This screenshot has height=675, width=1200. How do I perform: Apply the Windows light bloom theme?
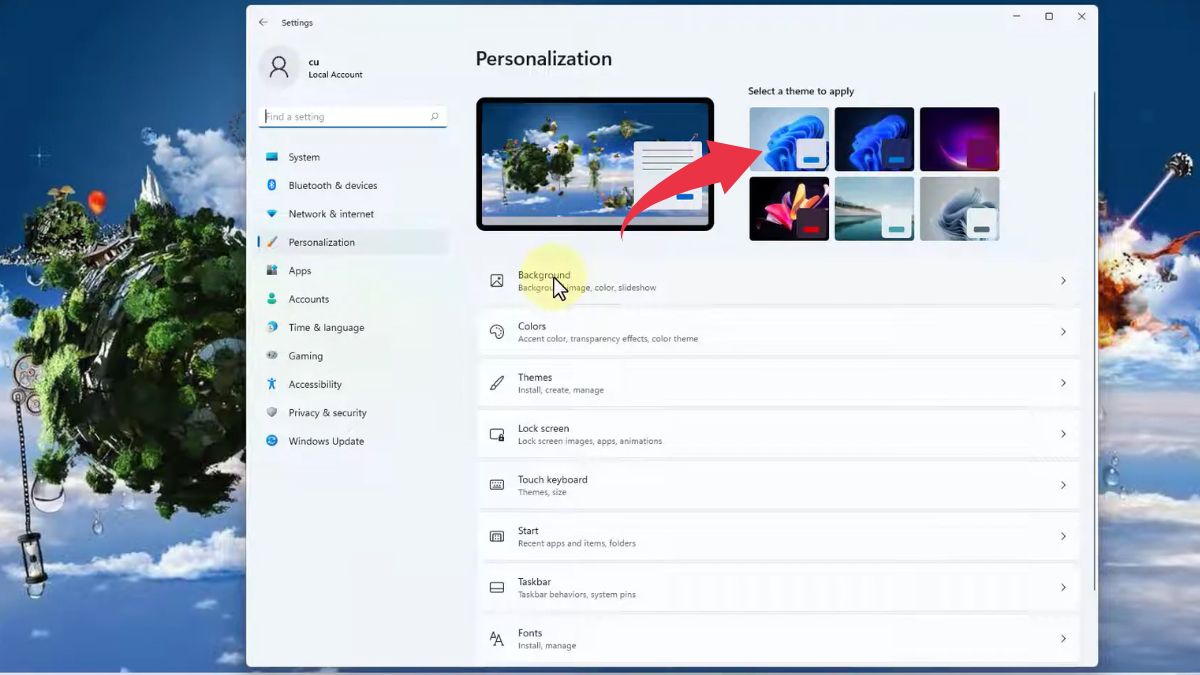pos(789,139)
